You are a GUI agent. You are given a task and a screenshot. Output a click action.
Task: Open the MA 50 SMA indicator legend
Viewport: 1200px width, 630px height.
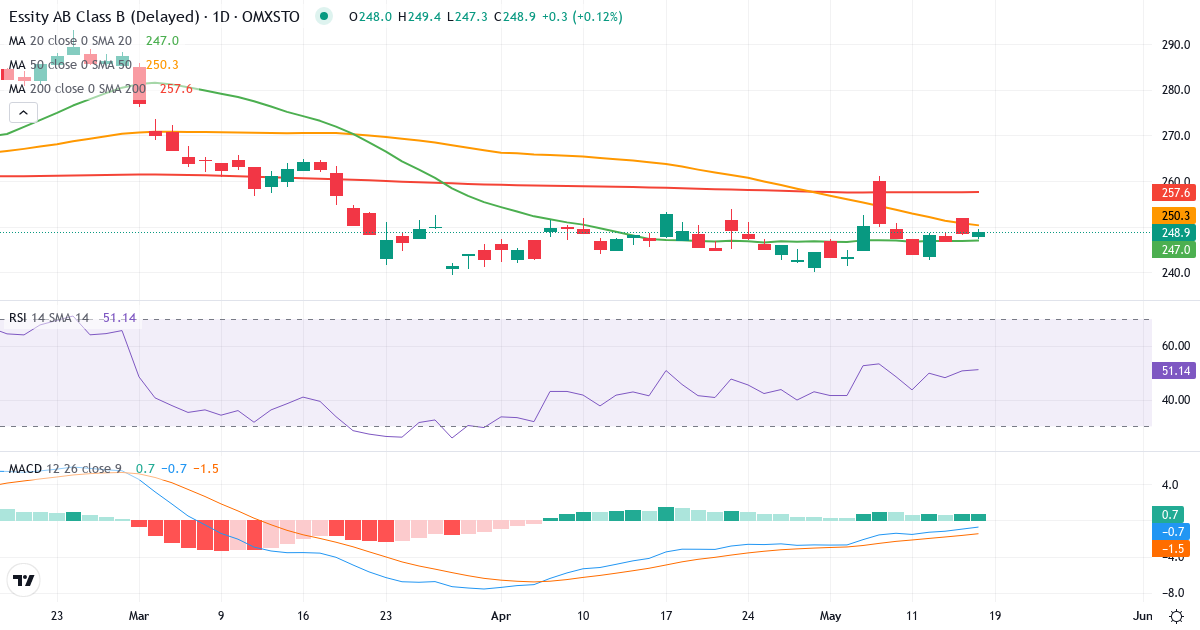click(x=93, y=65)
